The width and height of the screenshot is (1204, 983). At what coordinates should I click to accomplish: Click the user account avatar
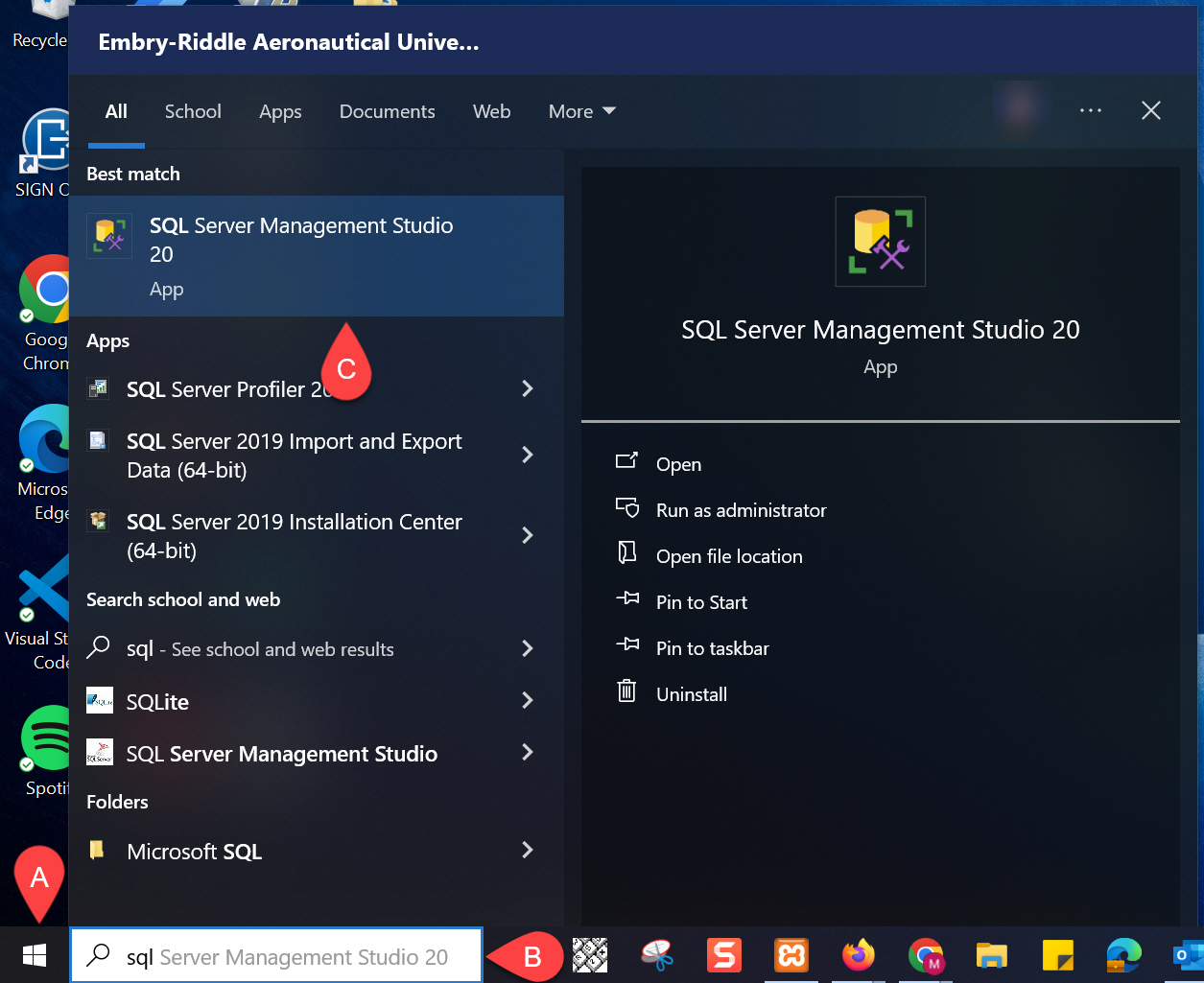(1021, 107)
